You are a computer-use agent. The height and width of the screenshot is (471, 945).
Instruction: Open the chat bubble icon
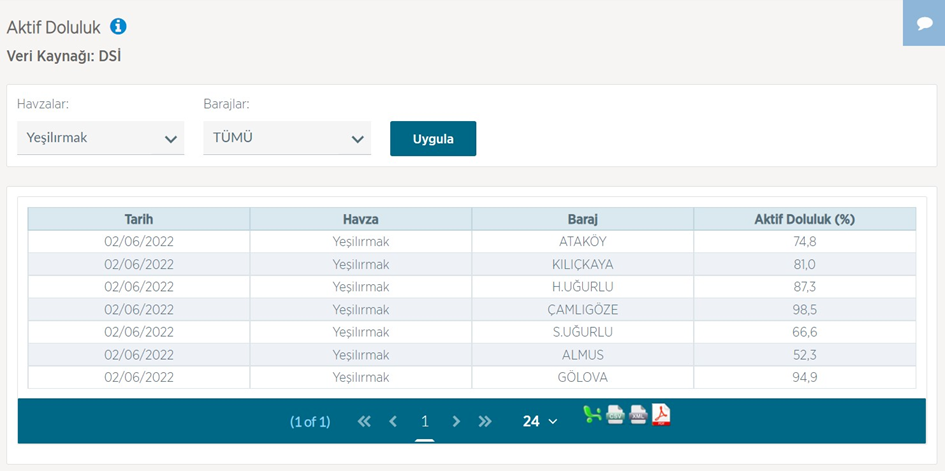(924, 24)
